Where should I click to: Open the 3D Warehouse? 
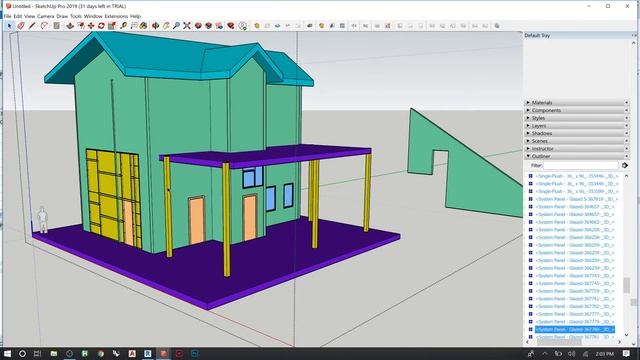tap(198, 26)
